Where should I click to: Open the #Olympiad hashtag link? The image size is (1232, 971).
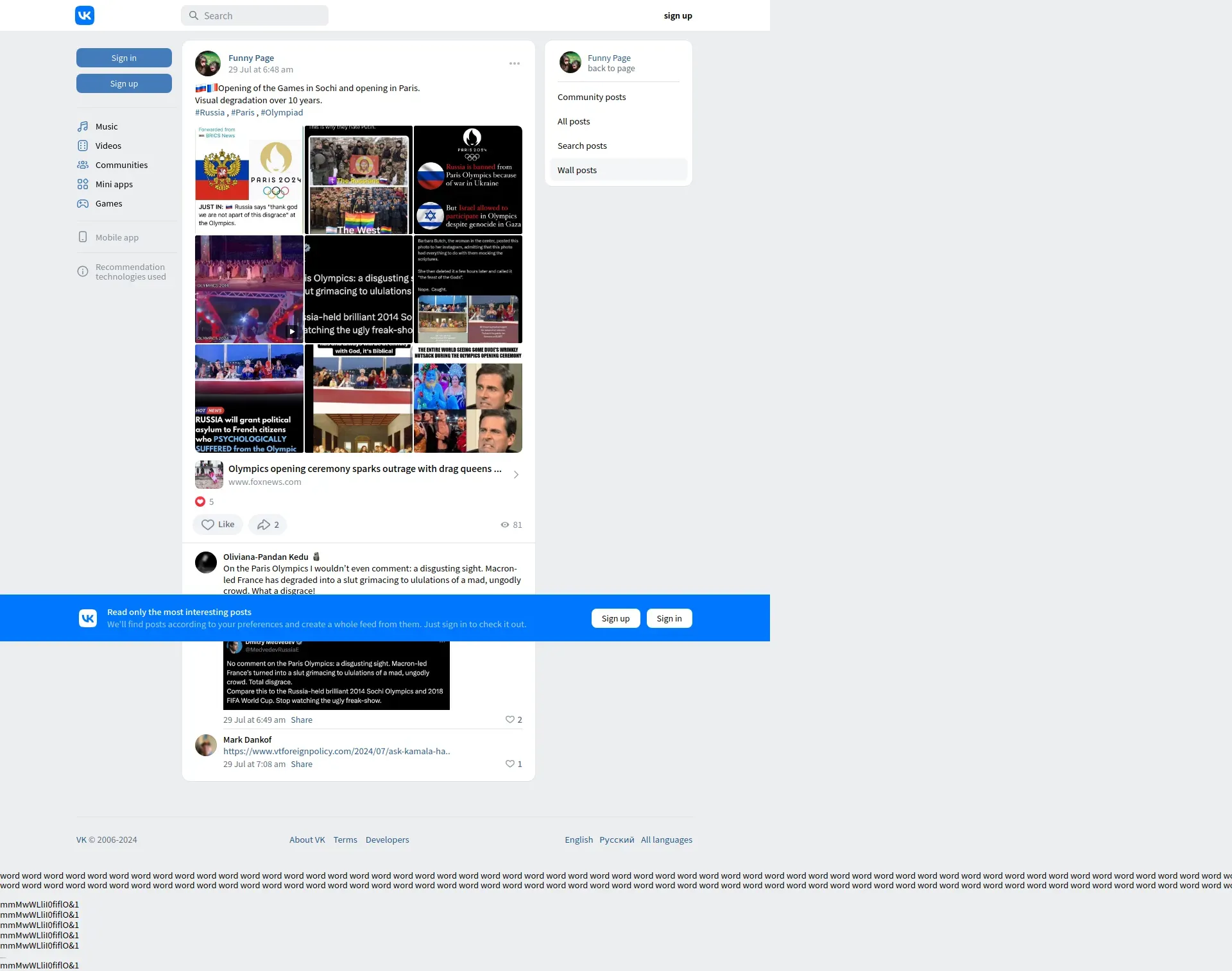pyautogui.click(x=282, y=112)
